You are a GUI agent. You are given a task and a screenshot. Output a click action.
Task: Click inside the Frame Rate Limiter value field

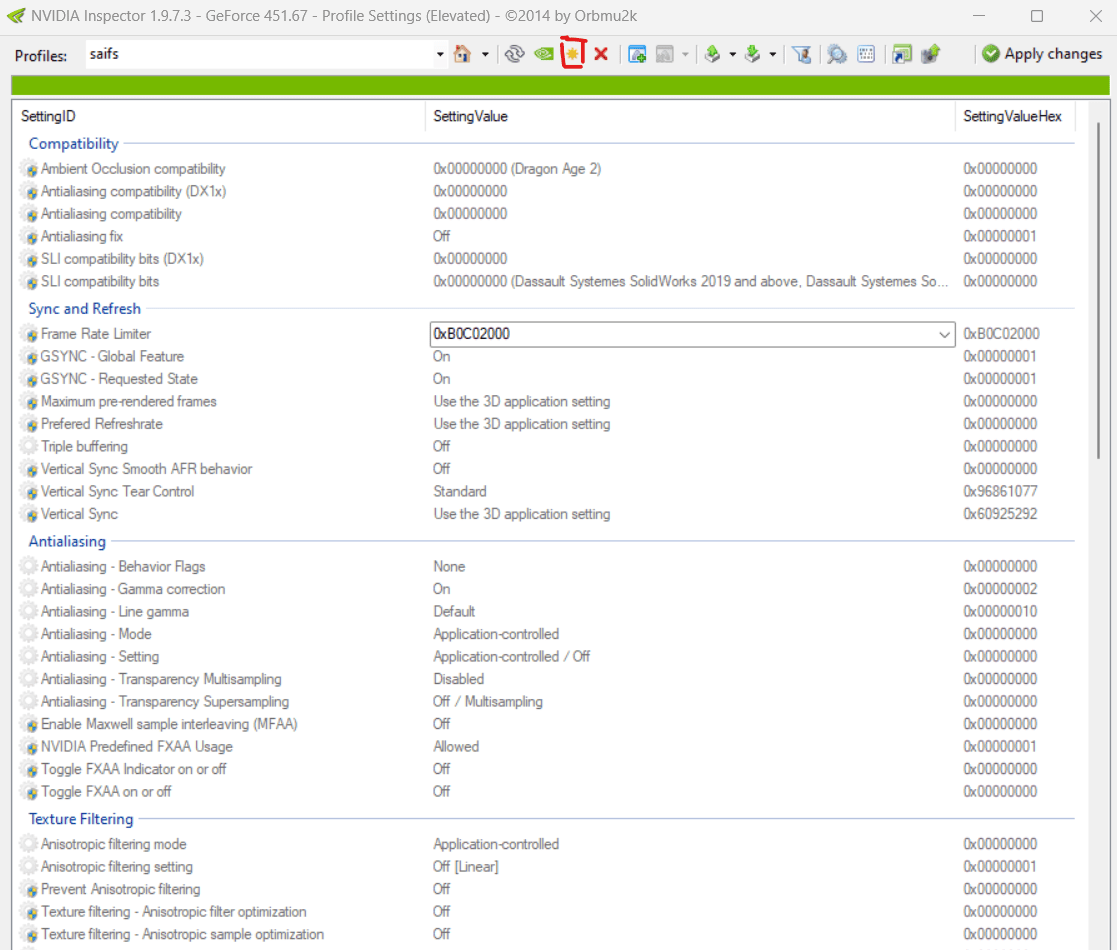coord(600,334)
